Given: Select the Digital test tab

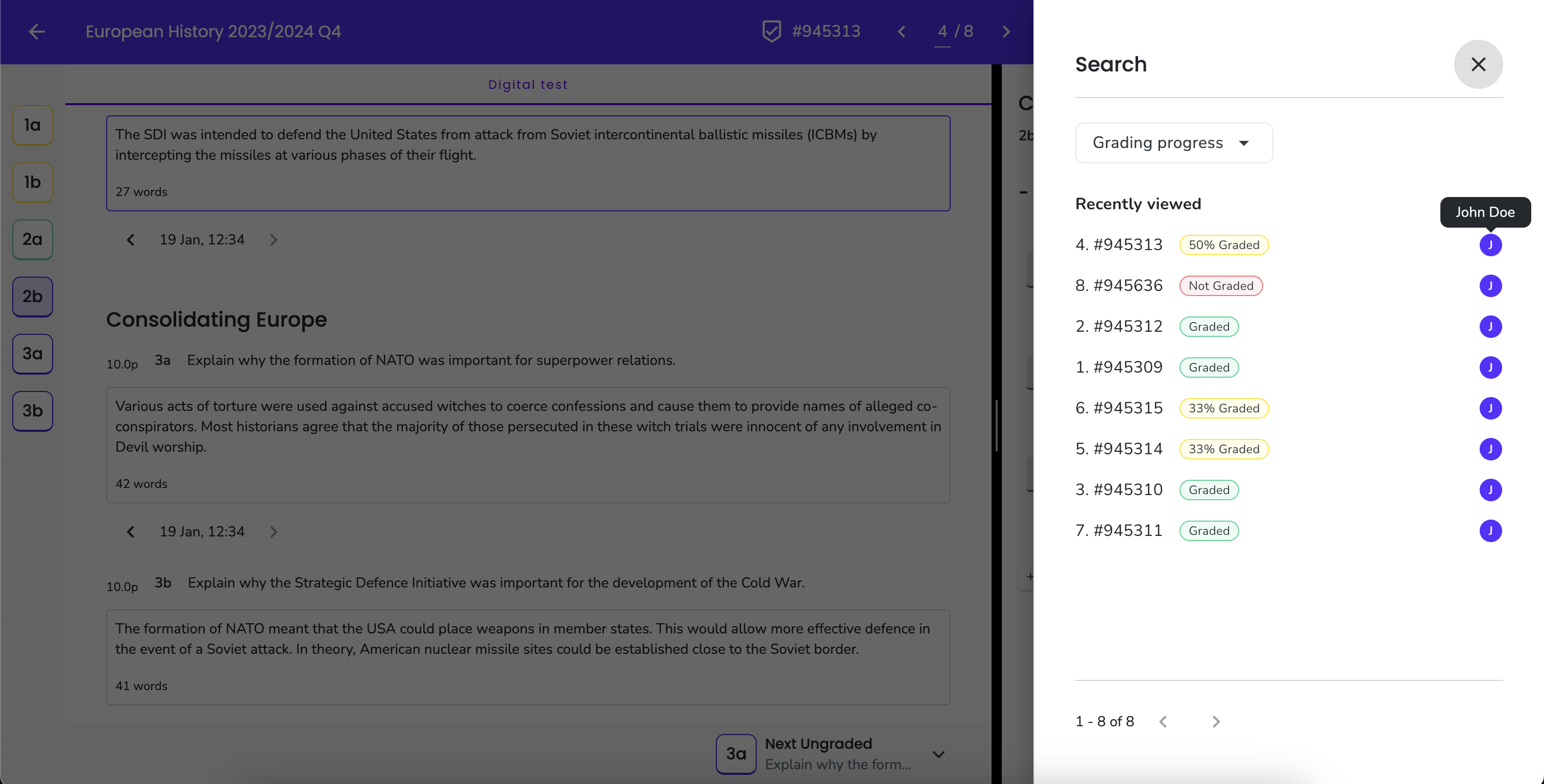Looking at the screenshot, I should click(527, 85).
